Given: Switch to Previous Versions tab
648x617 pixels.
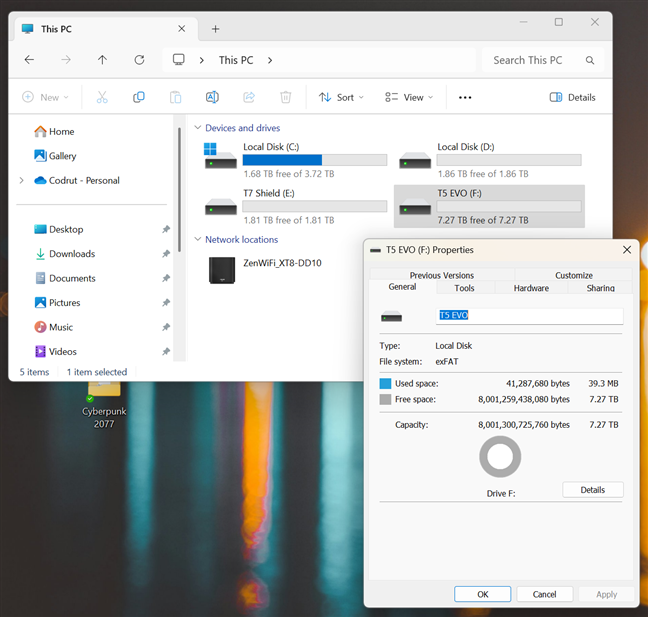Looking at the screenshot, I should 442,275.
